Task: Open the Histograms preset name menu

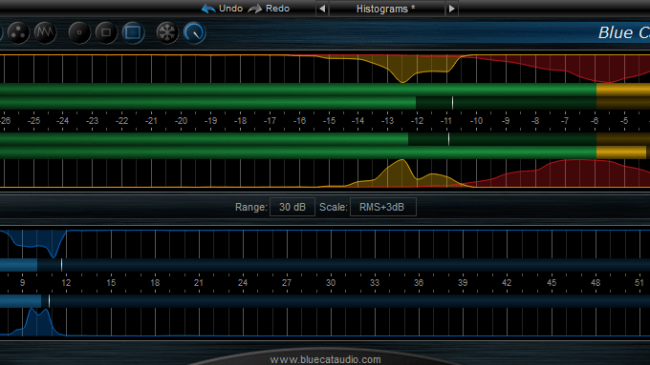Action: pos(386,8)
